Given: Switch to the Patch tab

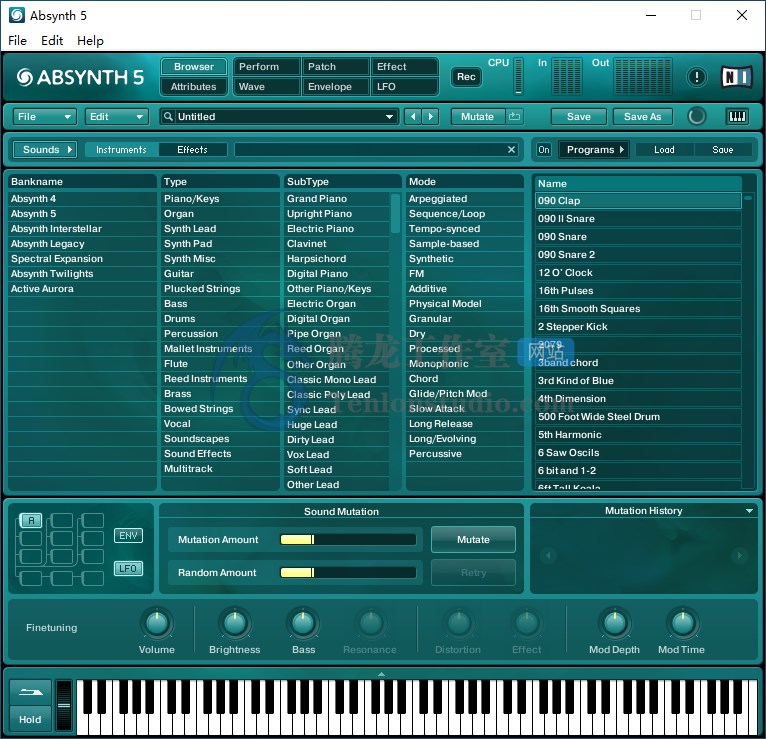Looking at the screenshot, I should pos(335,66).
